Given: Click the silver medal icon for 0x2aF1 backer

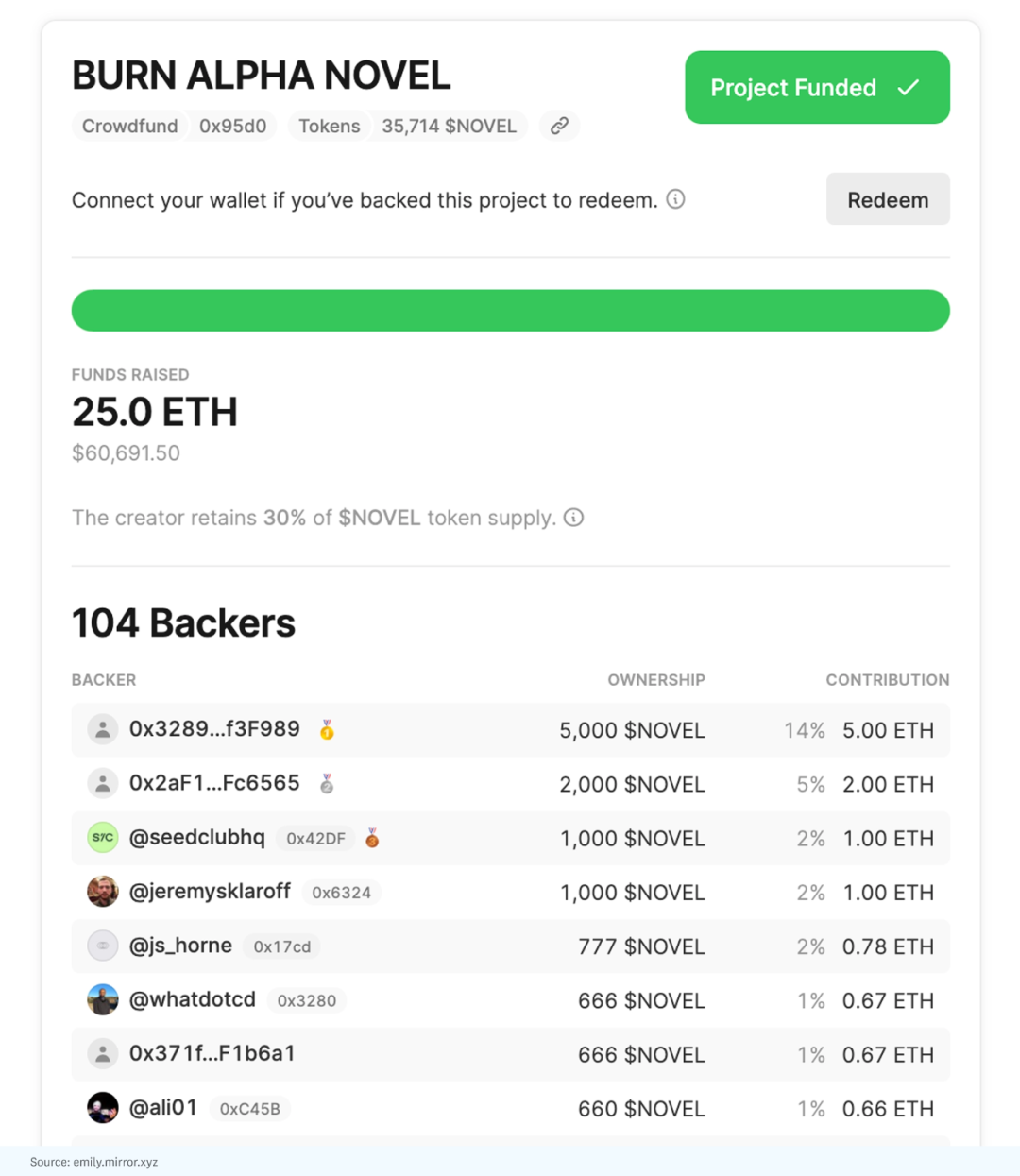Looking at the screenshot, I should pyautogui.click(x=327, y=784).
